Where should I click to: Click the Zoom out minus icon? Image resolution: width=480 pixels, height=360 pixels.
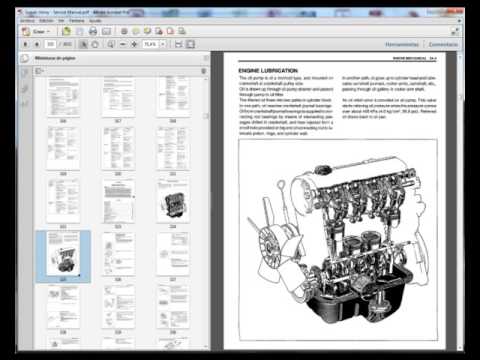point(123,44)
